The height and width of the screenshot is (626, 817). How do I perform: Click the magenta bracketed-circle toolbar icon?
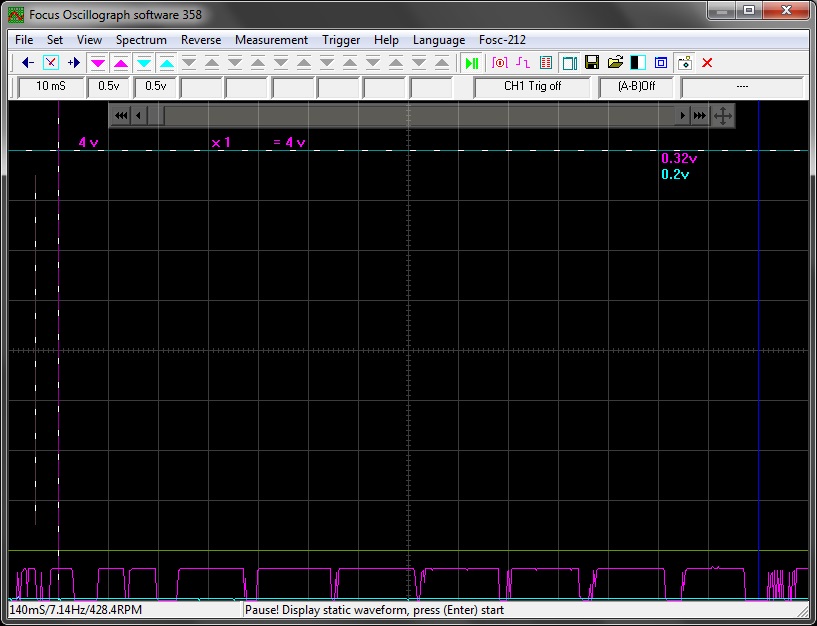click(500, 63)
